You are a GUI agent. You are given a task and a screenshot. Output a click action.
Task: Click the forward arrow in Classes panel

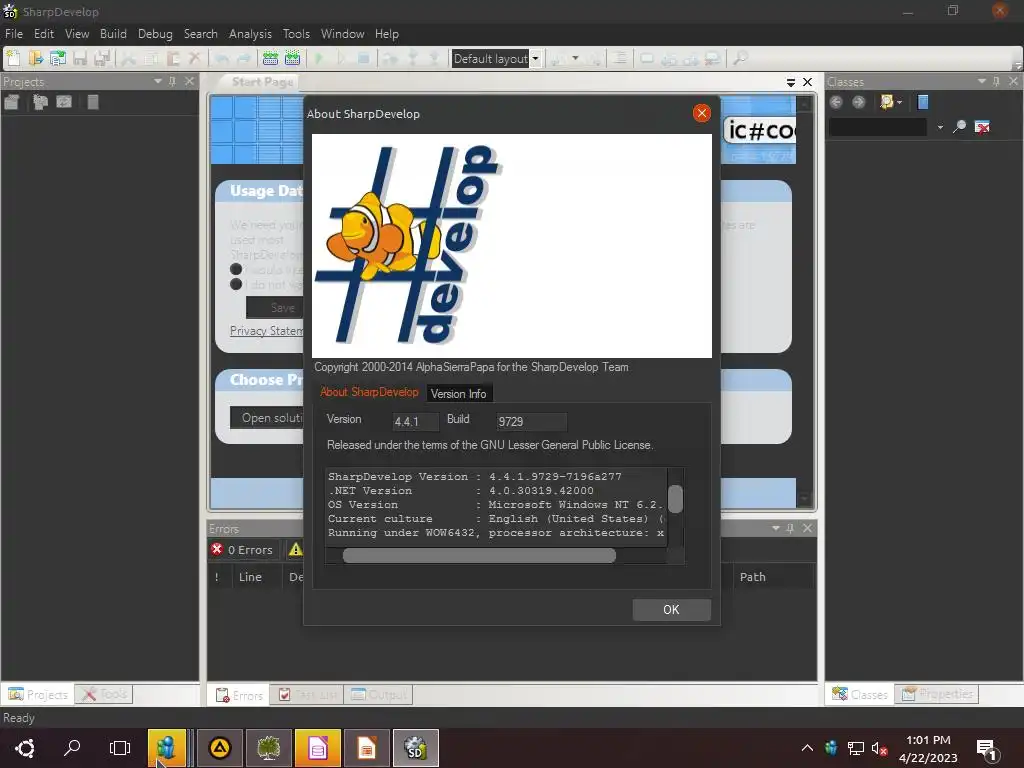coord(859,102)
